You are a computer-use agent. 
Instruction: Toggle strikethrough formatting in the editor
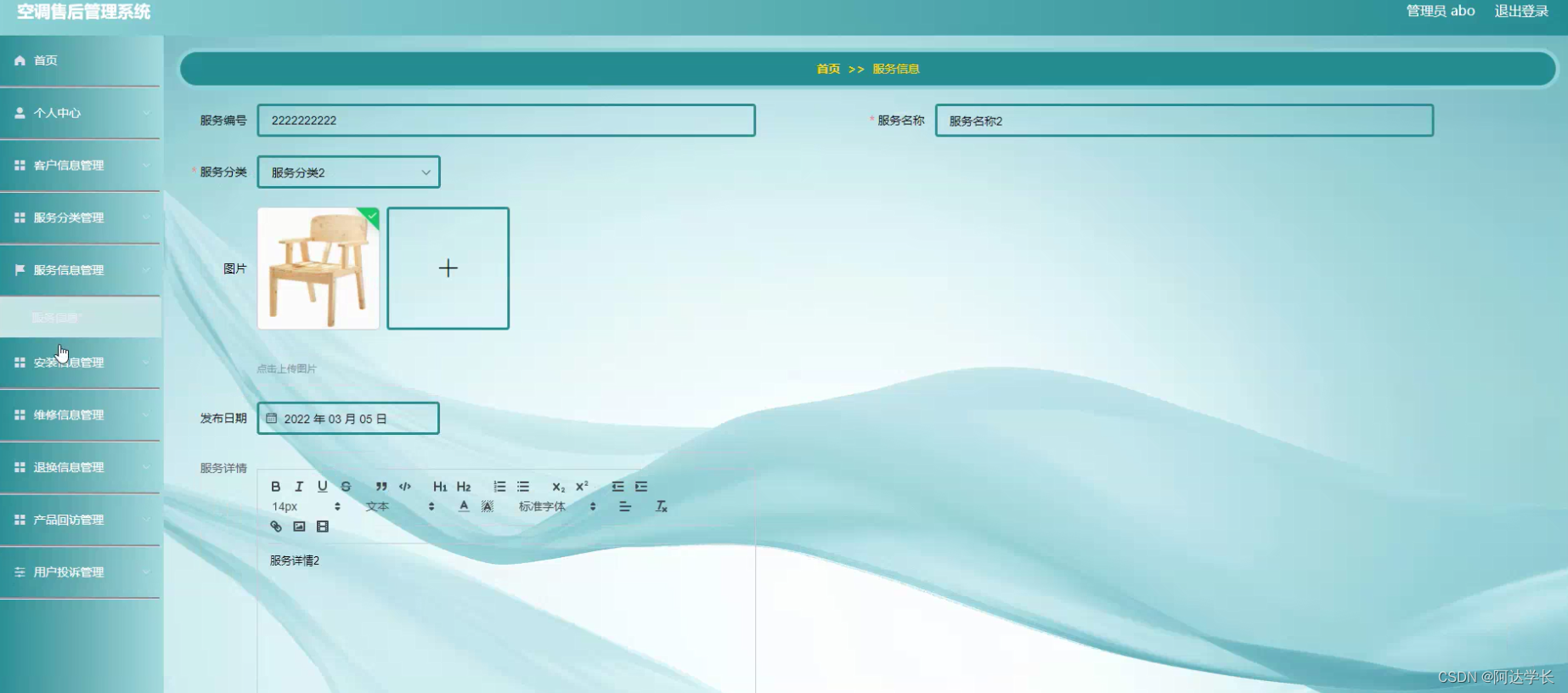click(x=346, y=487)
